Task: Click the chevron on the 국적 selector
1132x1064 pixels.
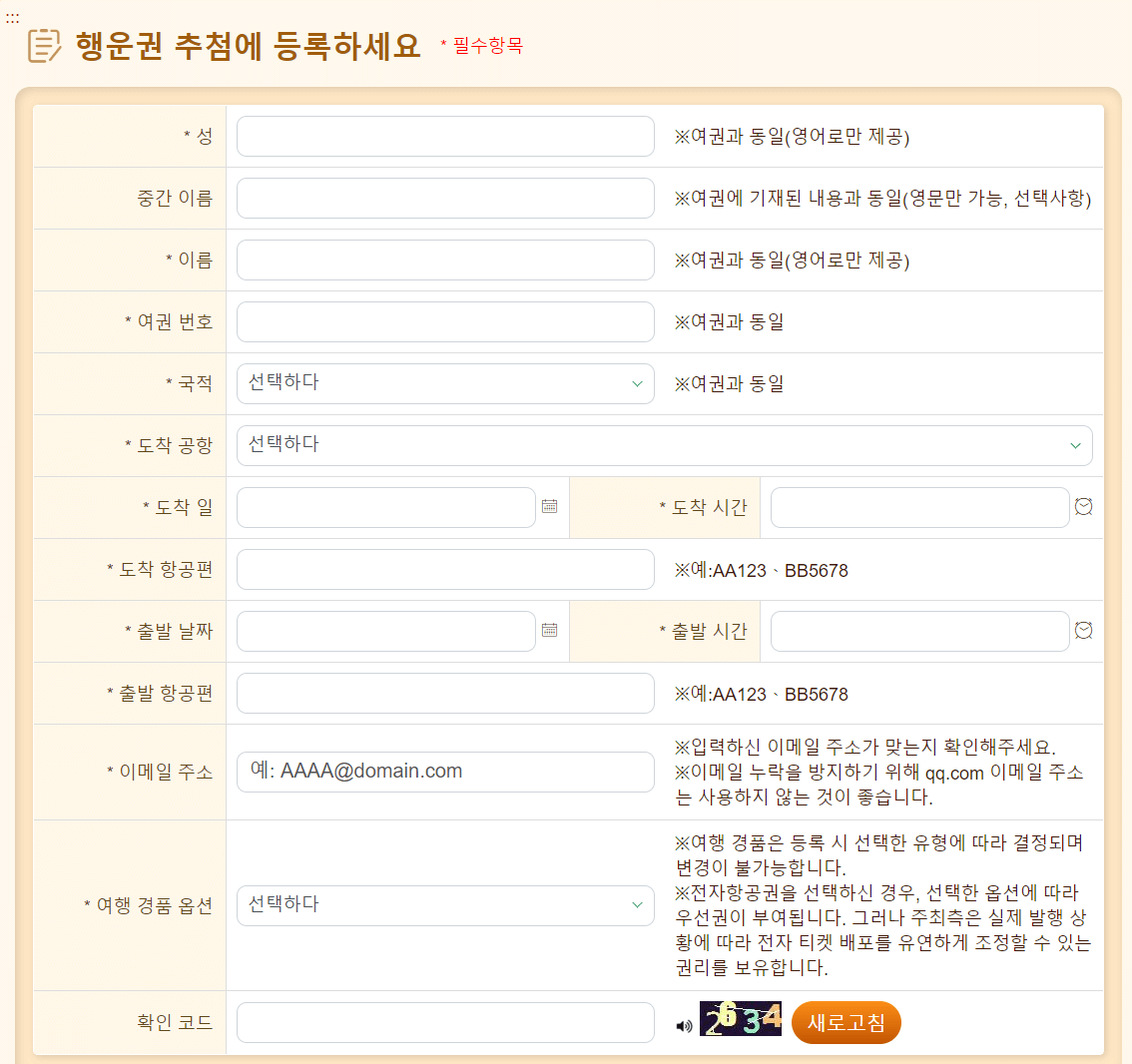Action: [x=640, y=383]
